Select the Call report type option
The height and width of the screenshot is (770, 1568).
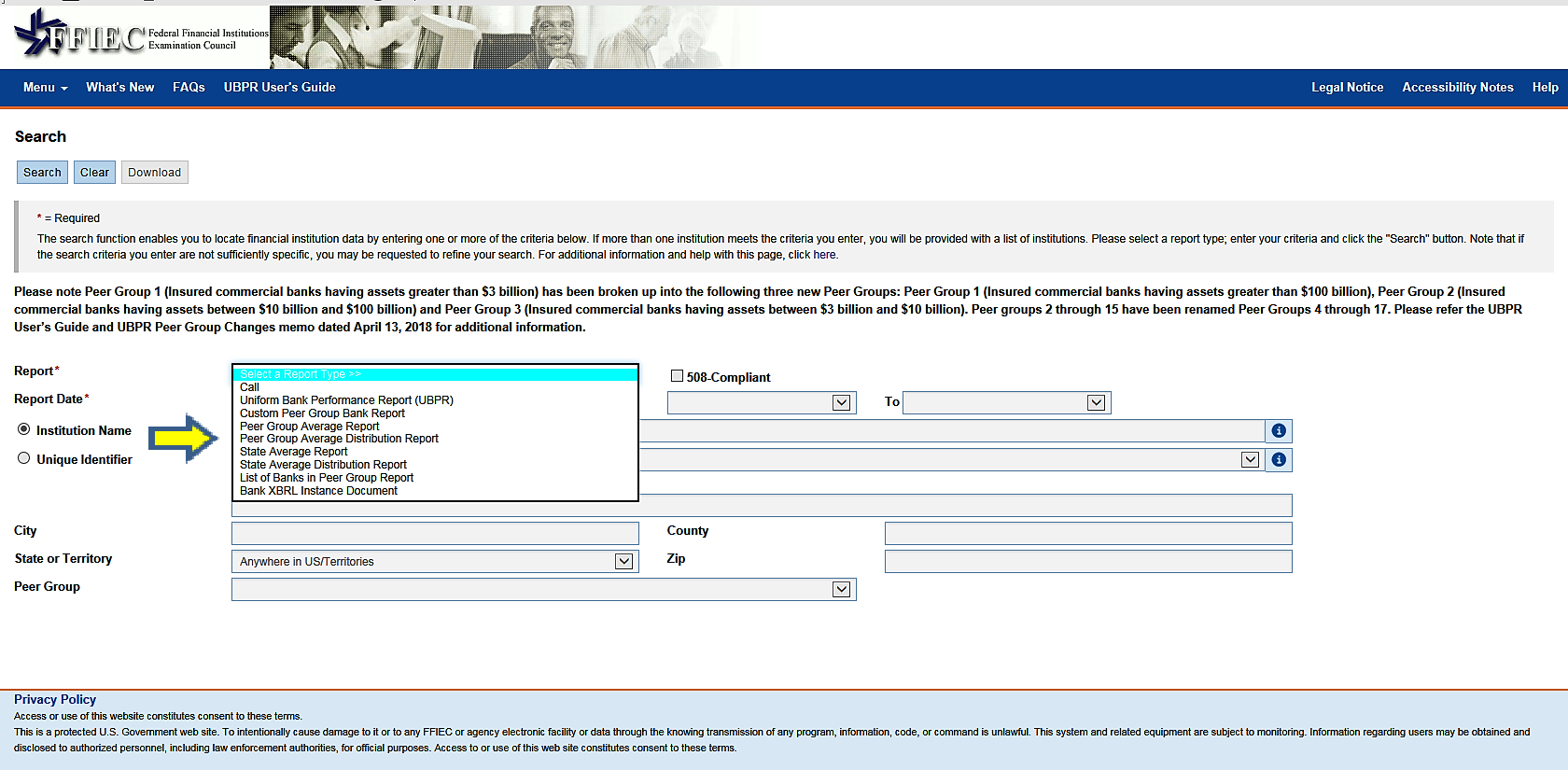tap(249, 387)
